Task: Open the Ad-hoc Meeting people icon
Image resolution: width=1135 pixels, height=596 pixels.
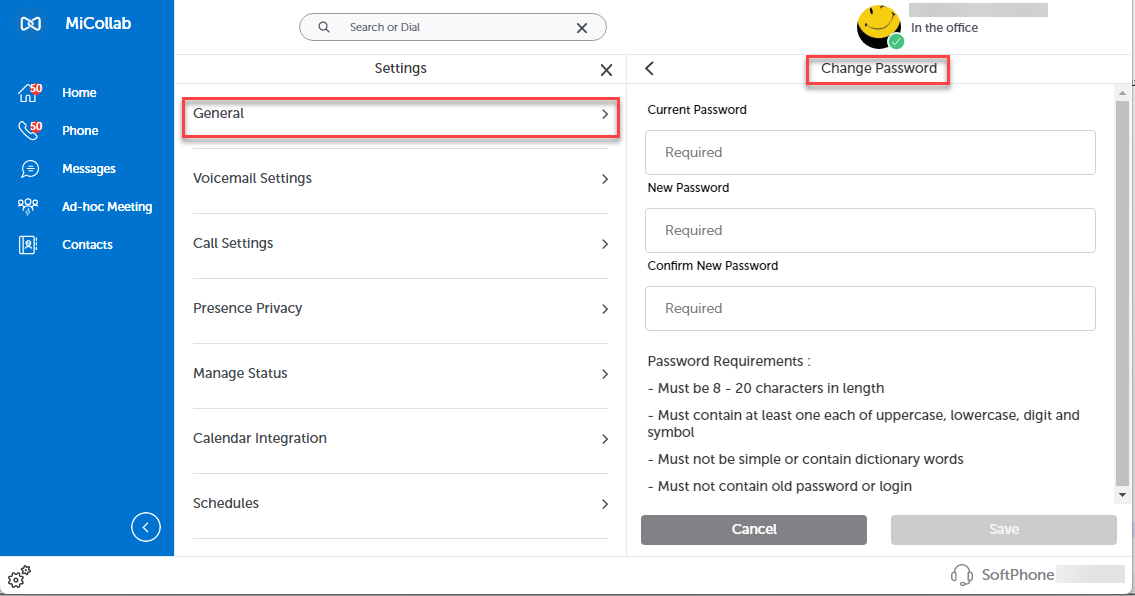Action: [x=28, y=206]
